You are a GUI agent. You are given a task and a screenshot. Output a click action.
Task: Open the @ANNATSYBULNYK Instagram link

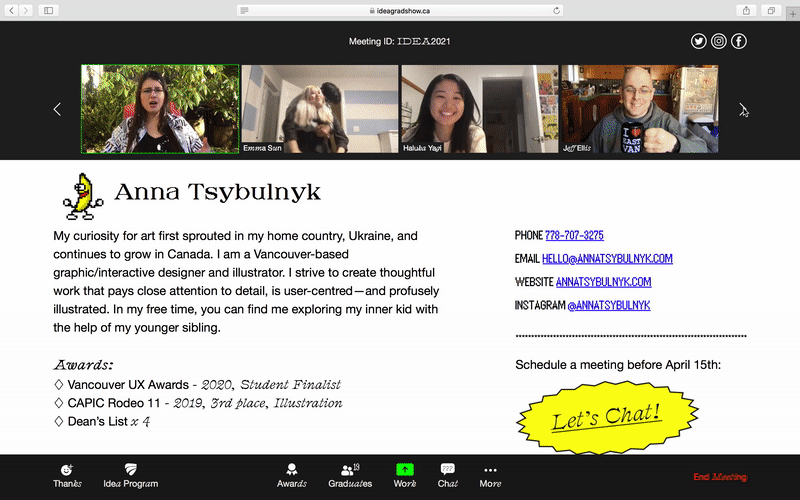coord(609,305)
